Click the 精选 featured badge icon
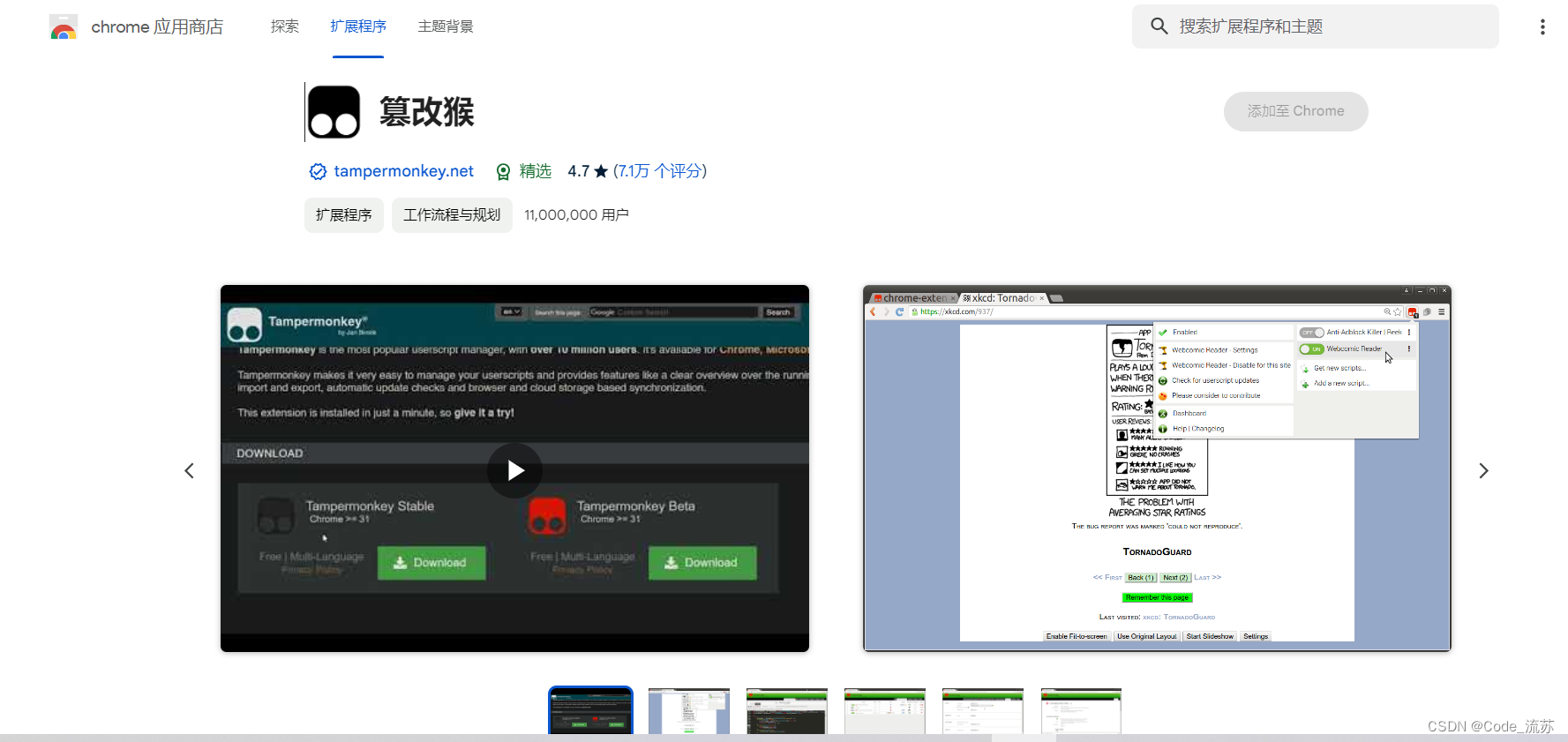 (503, 171)
